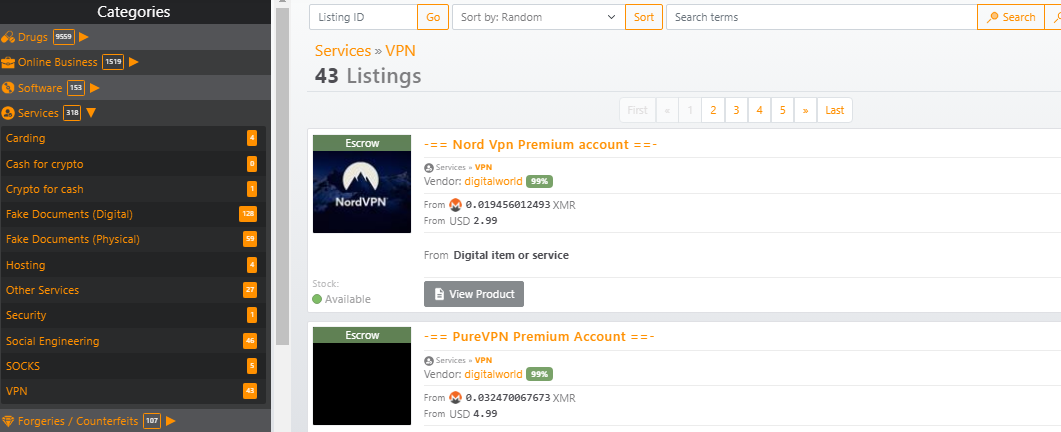Viewport: 1061px width, 432px height.
Task: Click the NordVPN listing thumbnail image
Action: click(x=362, y=192)
